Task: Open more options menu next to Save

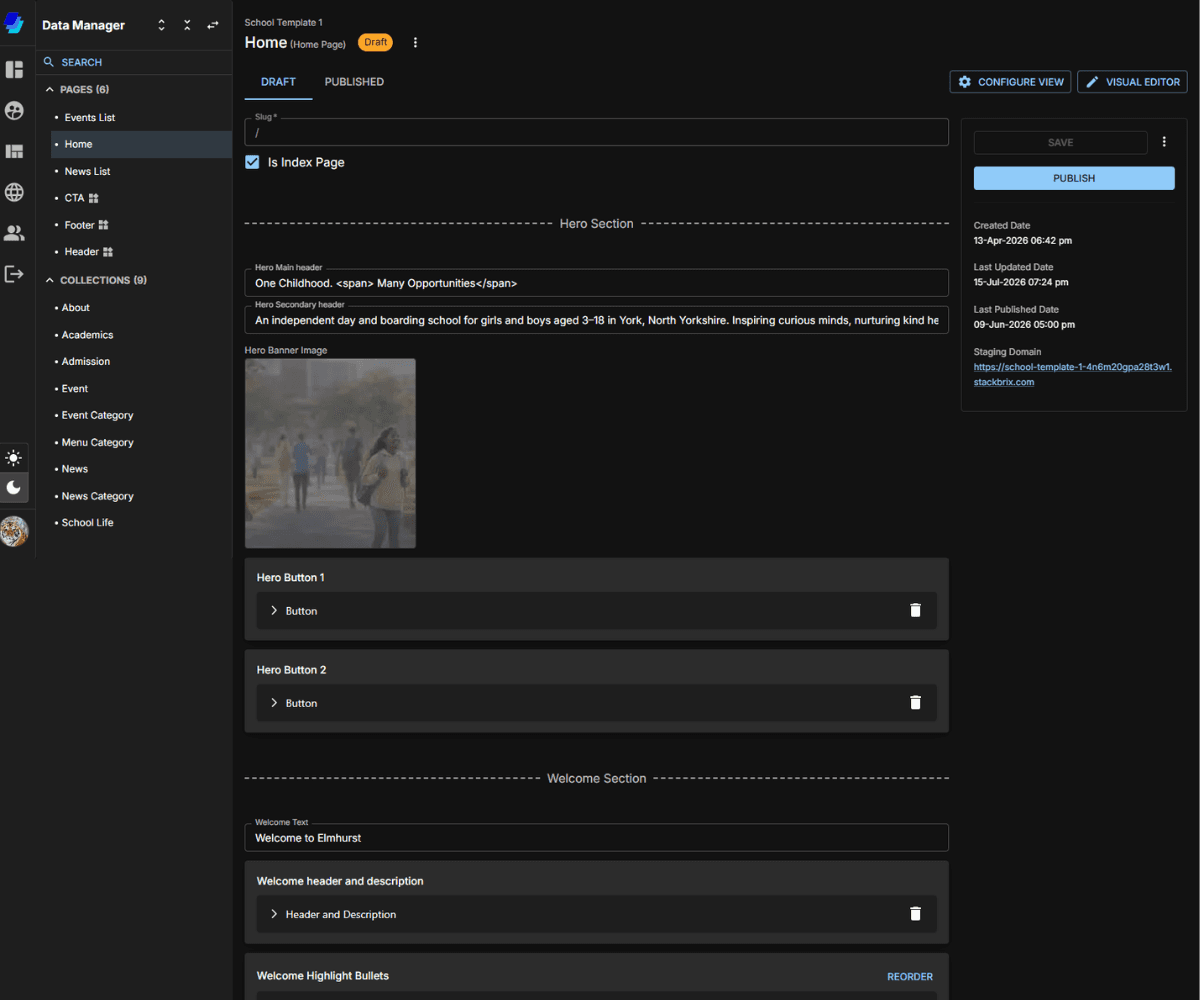Action: click(x=1164, y=142)
